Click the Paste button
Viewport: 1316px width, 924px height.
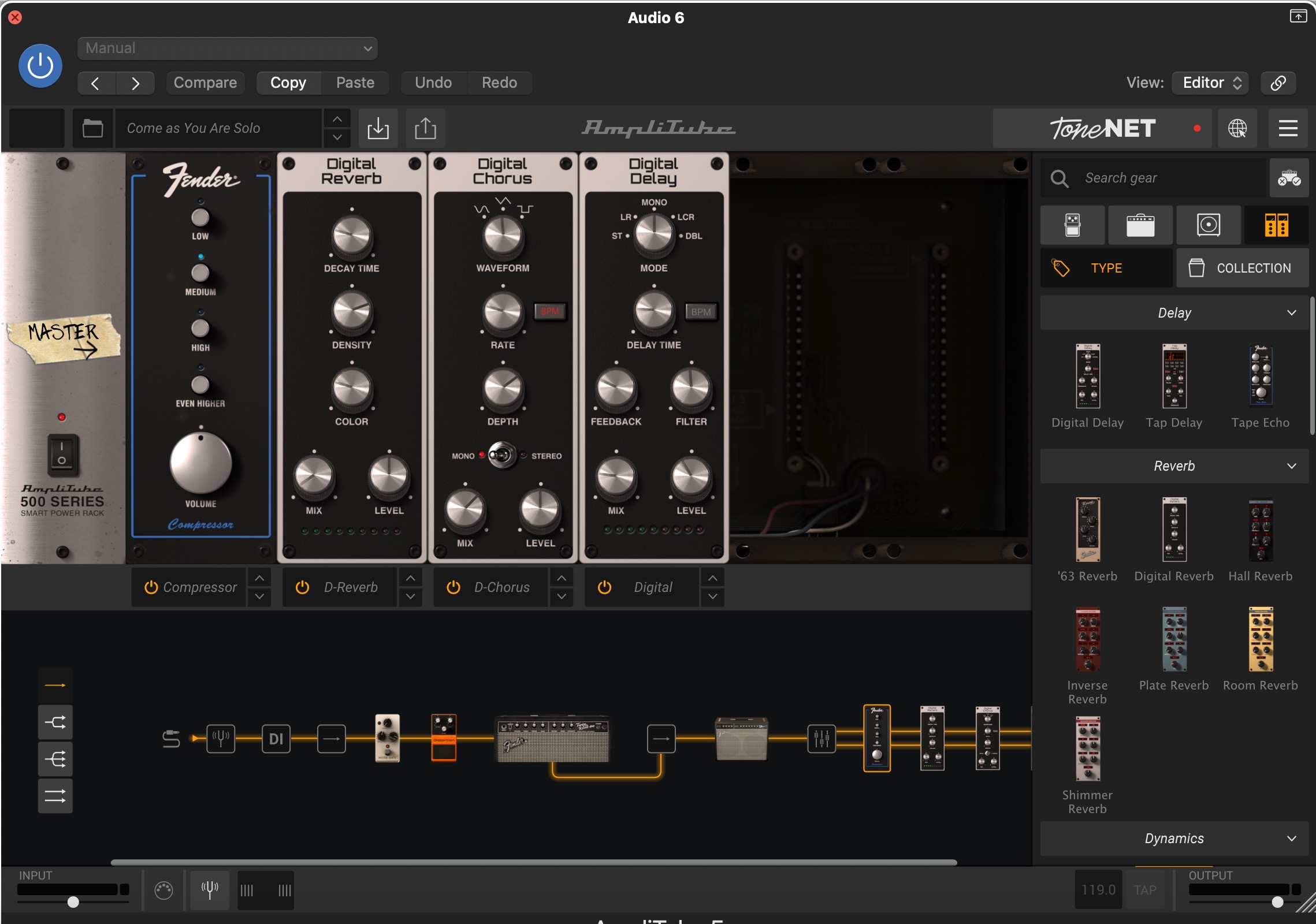tap(355, 83)
